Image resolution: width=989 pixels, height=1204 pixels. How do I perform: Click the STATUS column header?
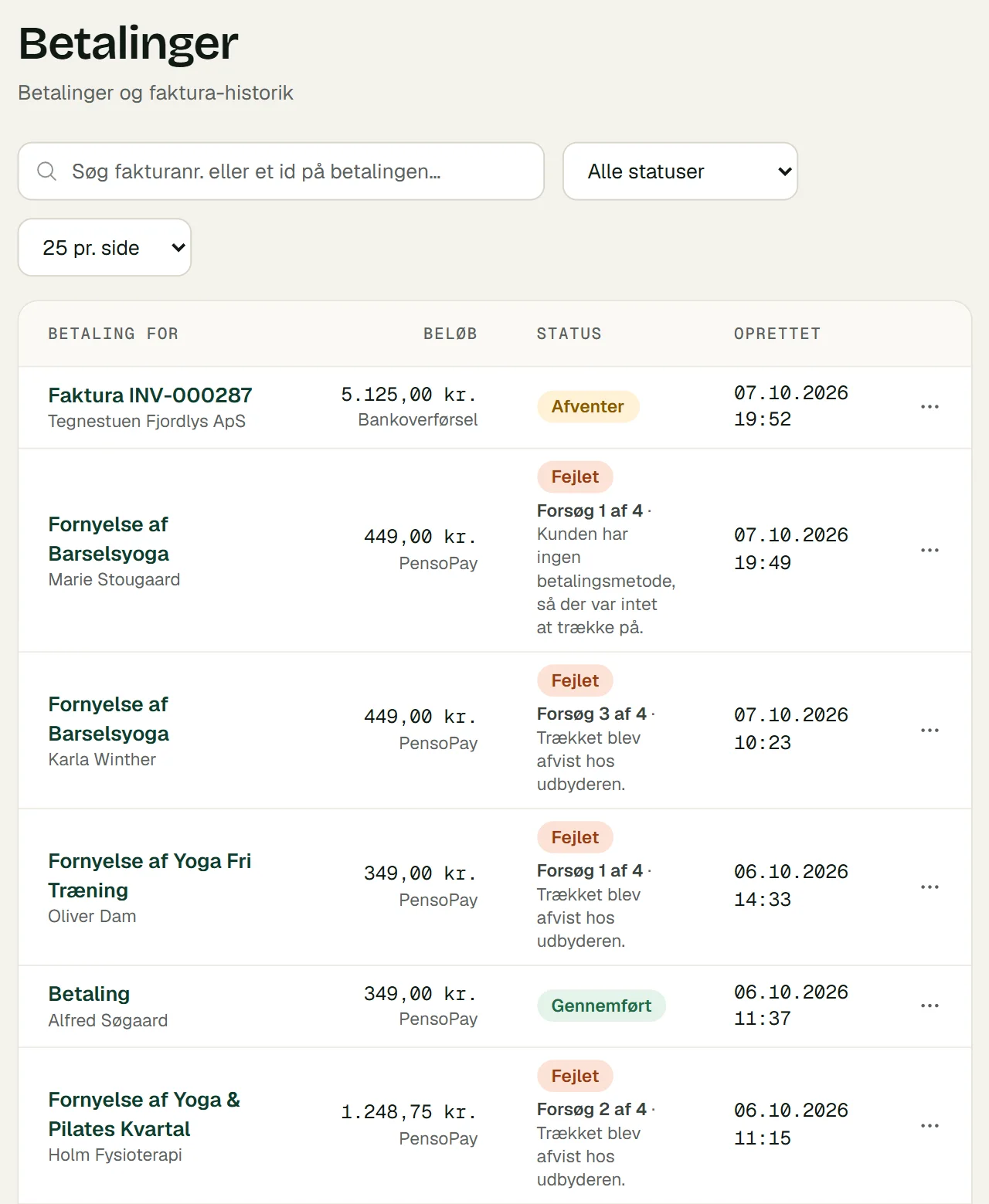pos(569,334)
